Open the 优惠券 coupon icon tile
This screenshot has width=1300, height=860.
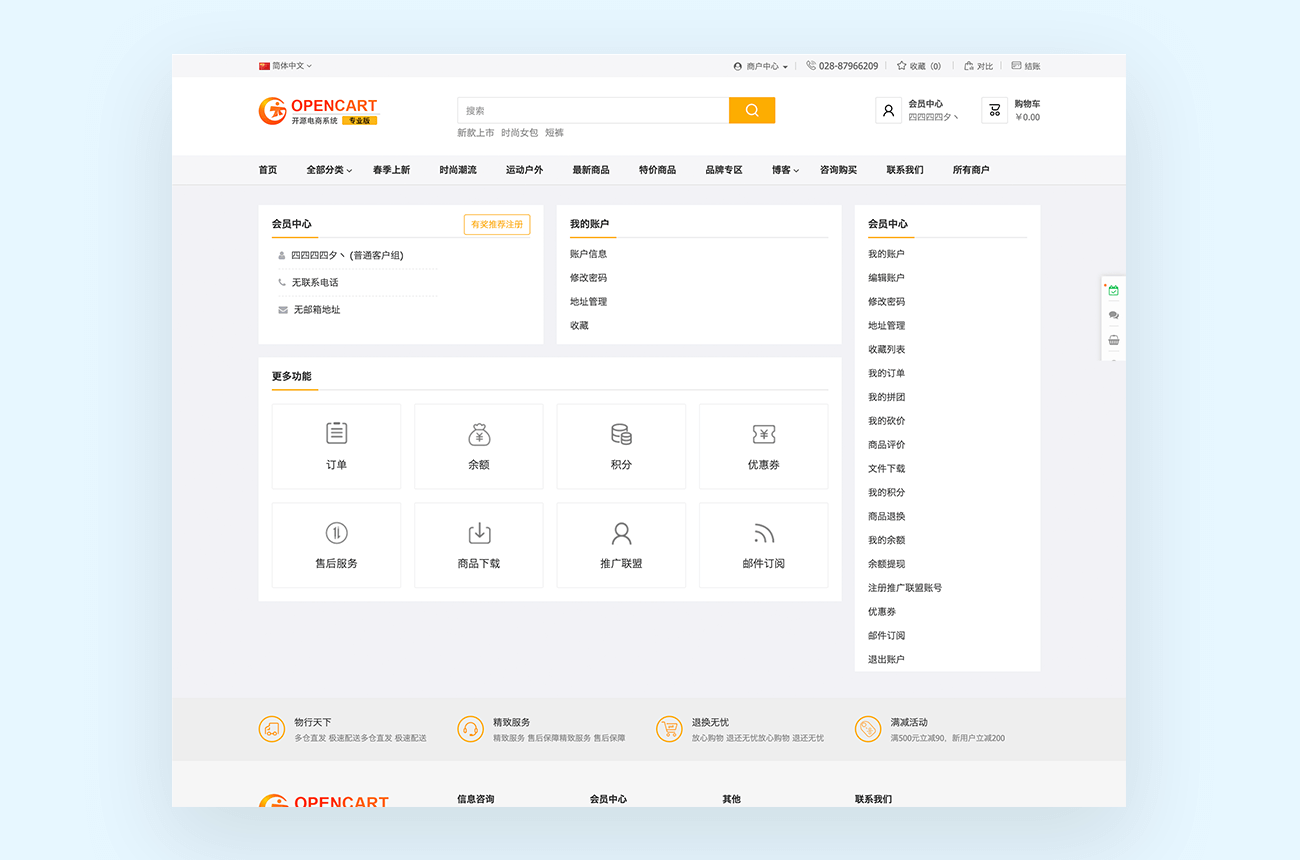(x=763, y=434)
